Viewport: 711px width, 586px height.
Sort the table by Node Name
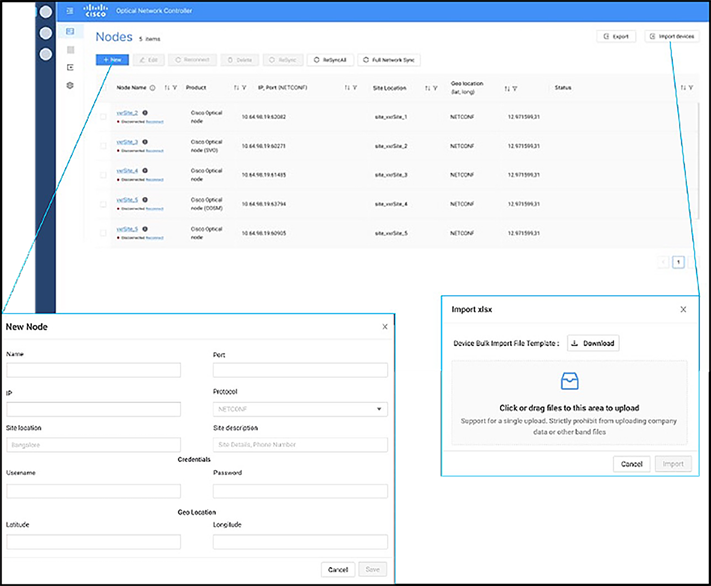167,88
